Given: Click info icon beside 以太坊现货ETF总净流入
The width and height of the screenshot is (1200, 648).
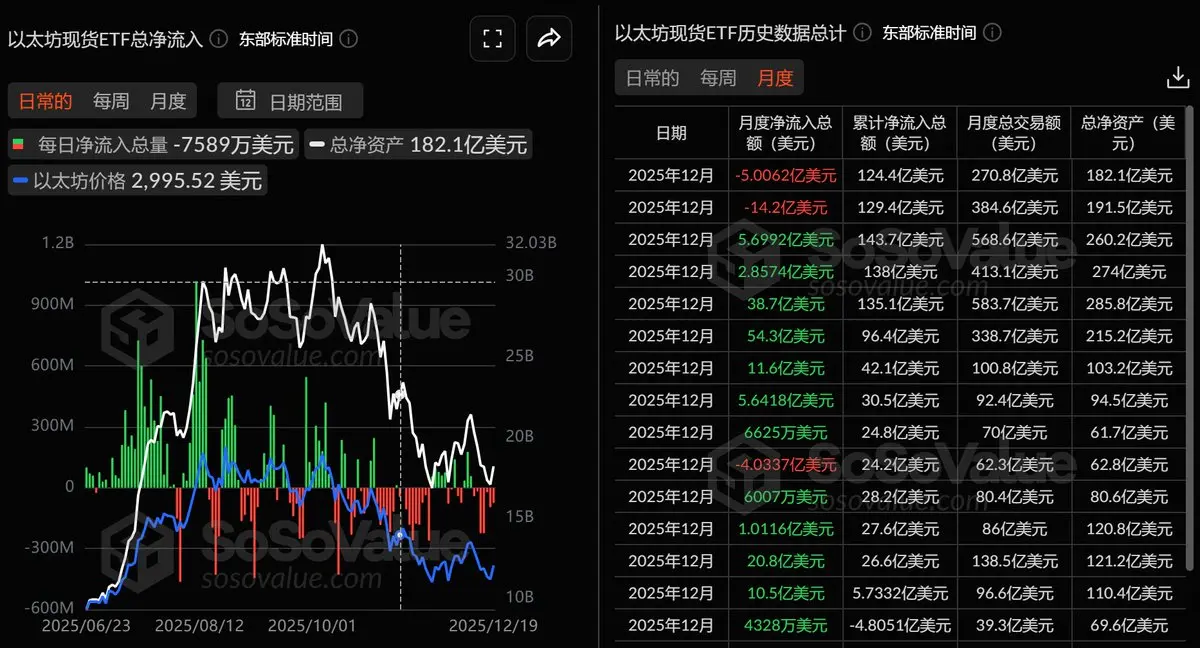Looking at the screenshot, I should coord(219,39).
